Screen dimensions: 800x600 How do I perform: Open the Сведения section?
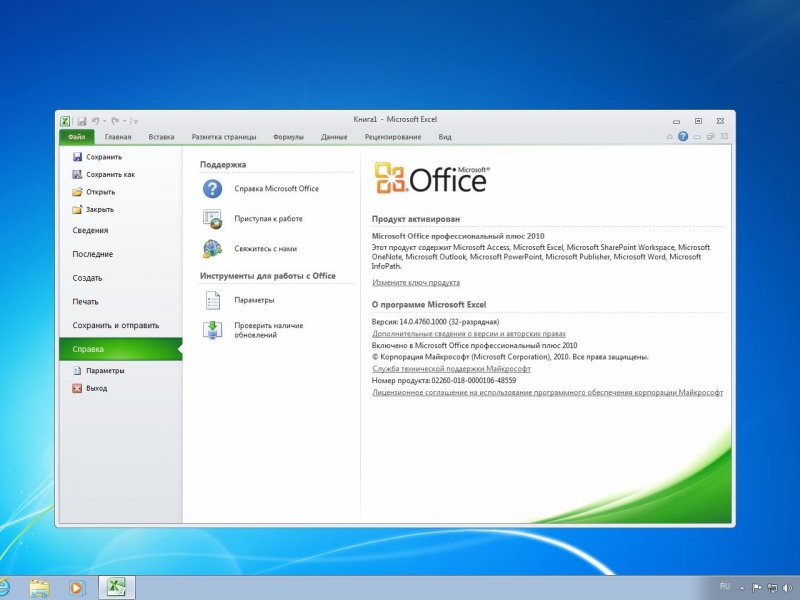tap(90, 231)
